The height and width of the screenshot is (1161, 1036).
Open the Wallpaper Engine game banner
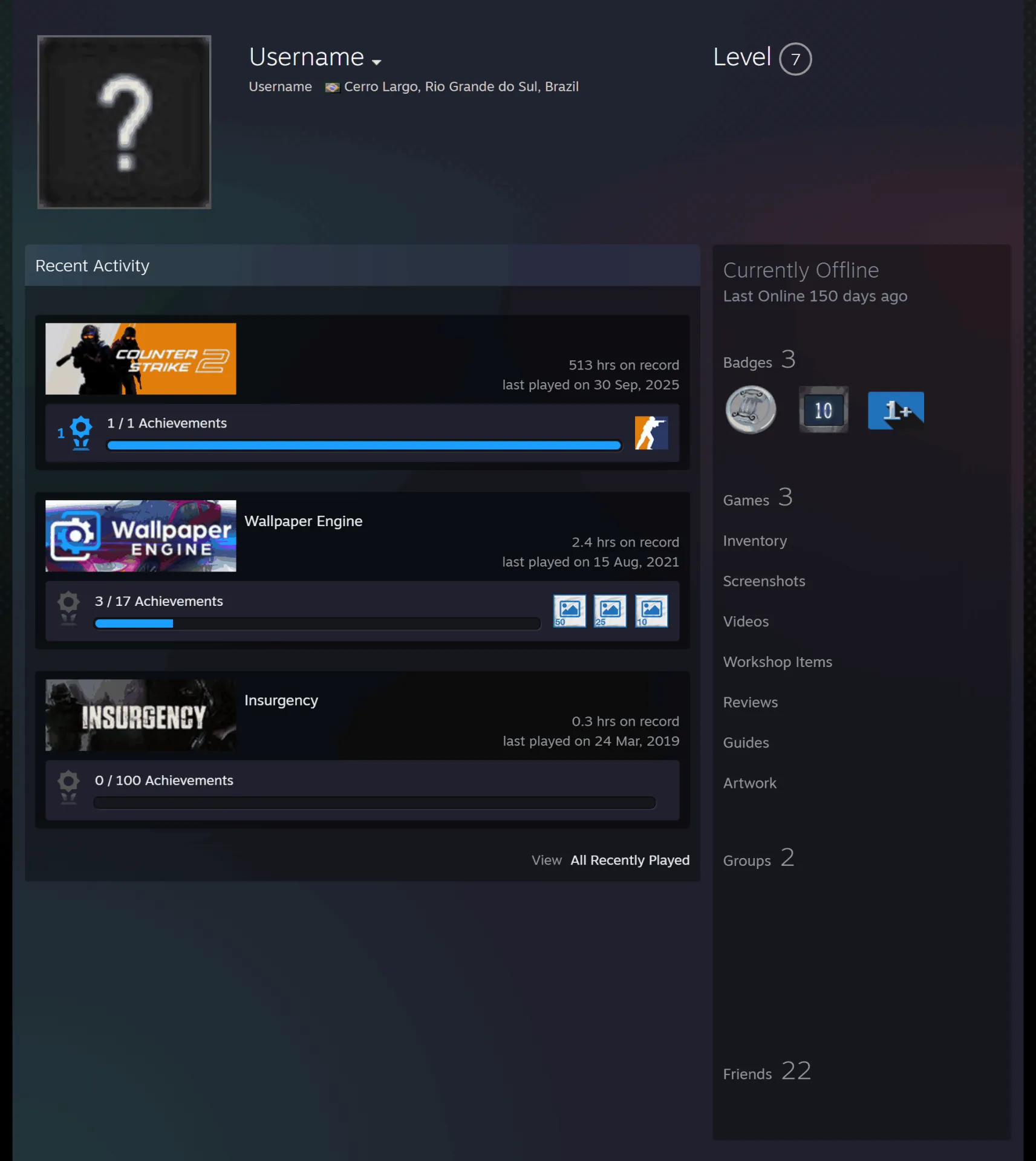pyautogui.click(x=141, y=536)
